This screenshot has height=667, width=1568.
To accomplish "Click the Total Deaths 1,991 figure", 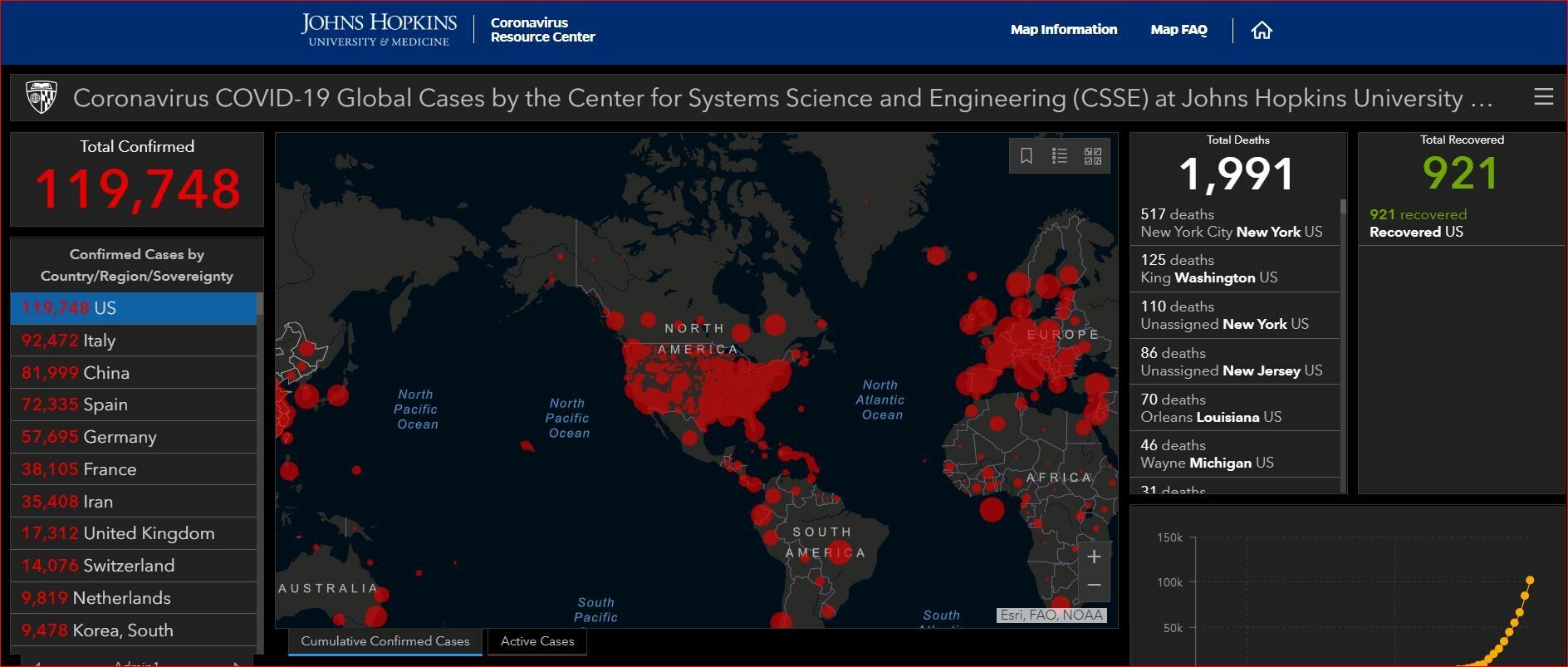I will [x=1237, y=174].
